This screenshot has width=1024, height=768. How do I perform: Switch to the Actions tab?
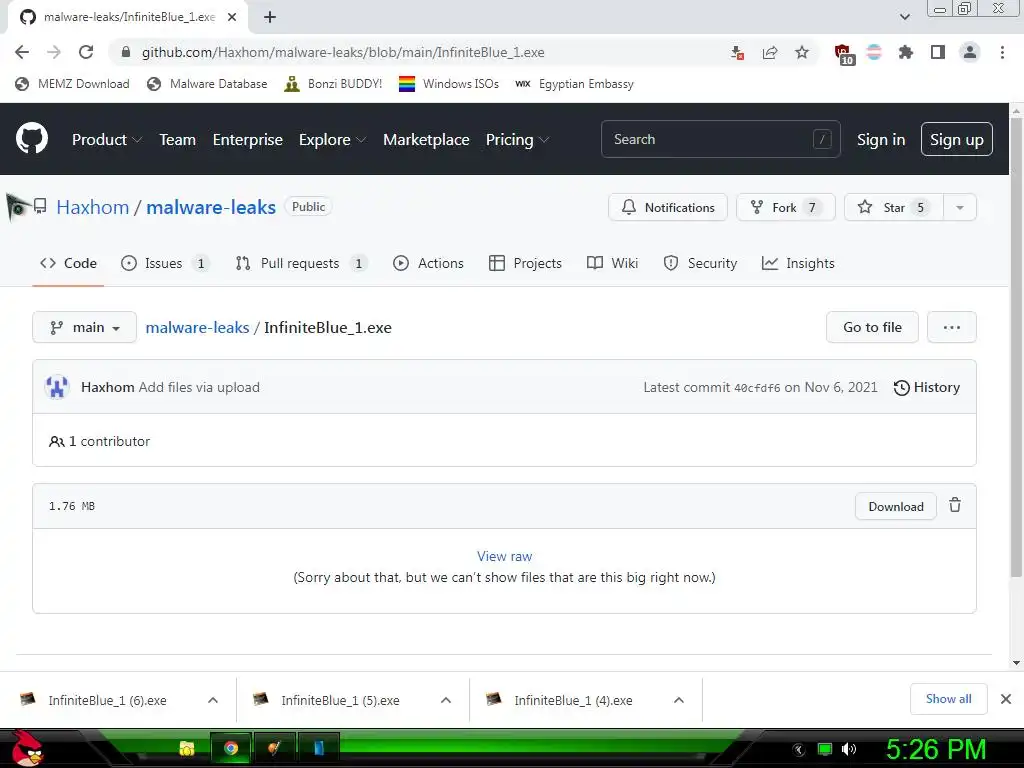(x=428, y=263)
